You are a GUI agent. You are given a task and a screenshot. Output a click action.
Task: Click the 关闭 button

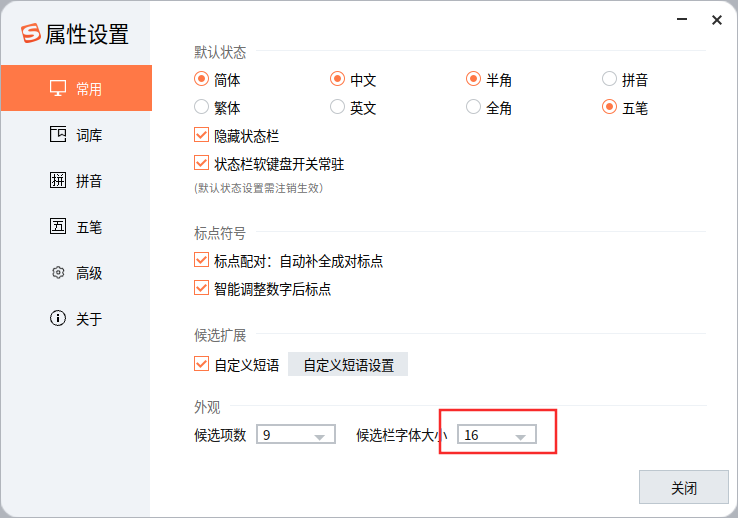684,487
